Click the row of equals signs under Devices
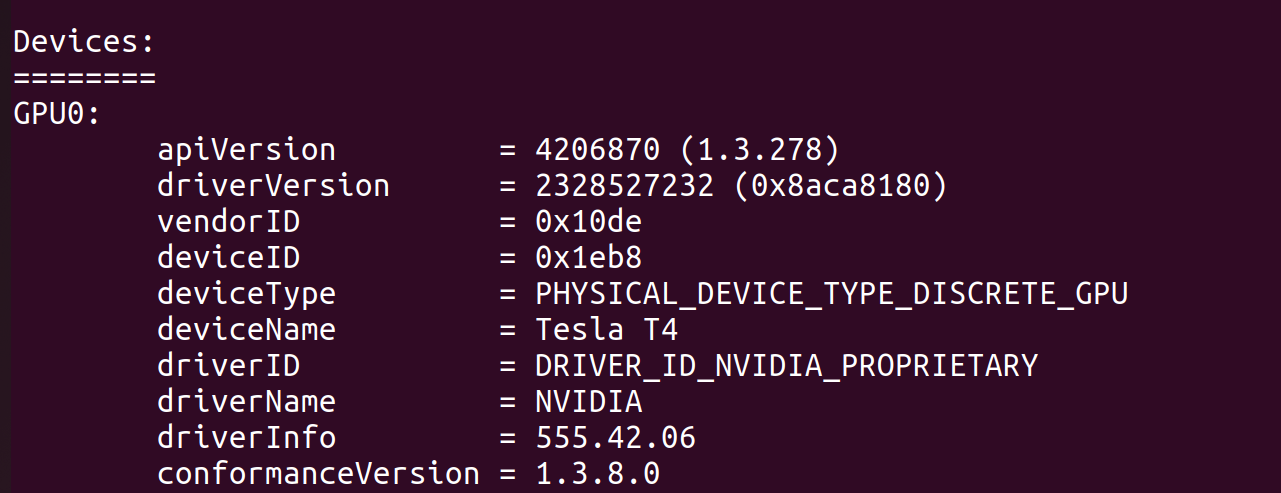 (84, 78)
